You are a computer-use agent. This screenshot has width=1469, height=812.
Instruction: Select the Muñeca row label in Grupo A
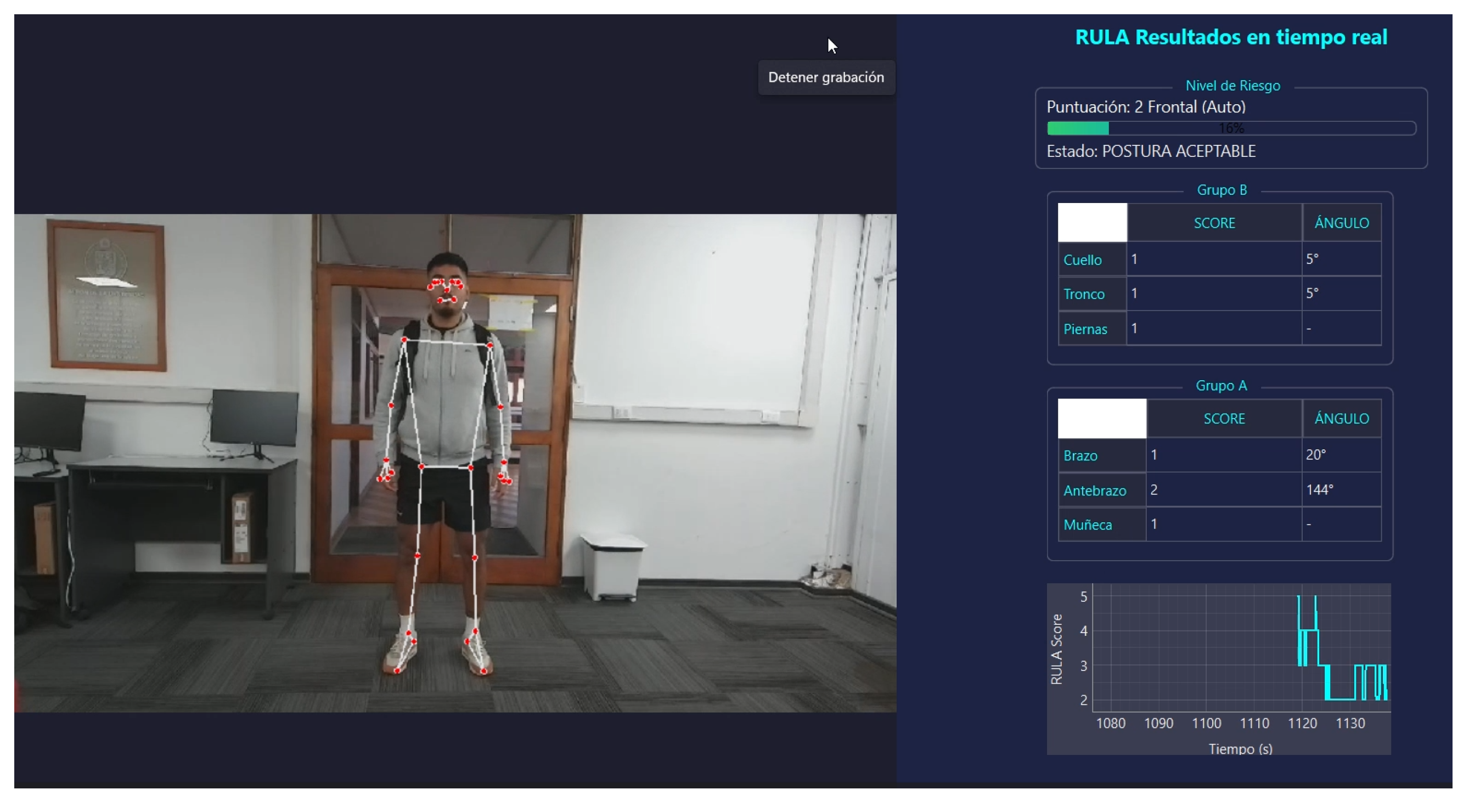1087,525
